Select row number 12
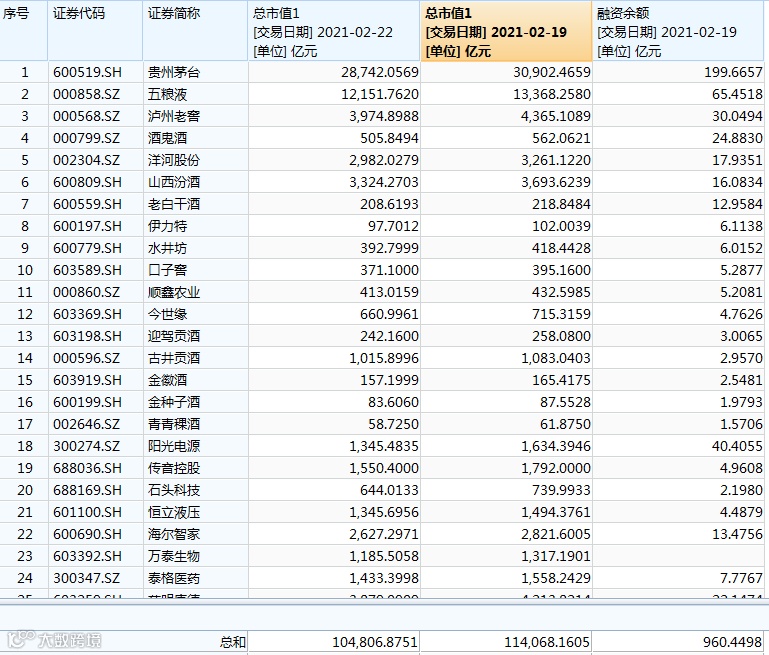769x655 pixels. point(25,314)
